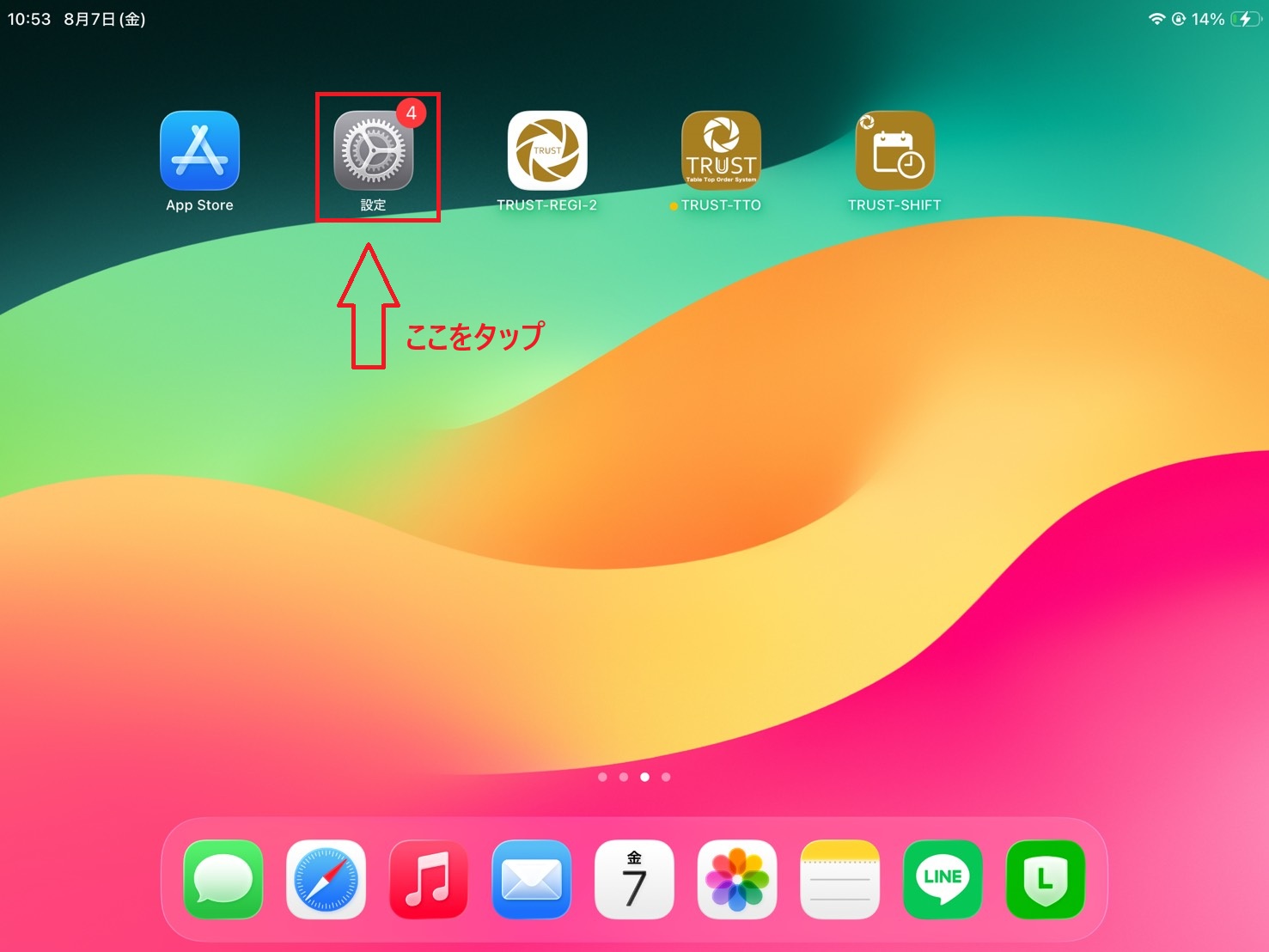
Task: Open the Notes app
Action: (x=840, y=880)
